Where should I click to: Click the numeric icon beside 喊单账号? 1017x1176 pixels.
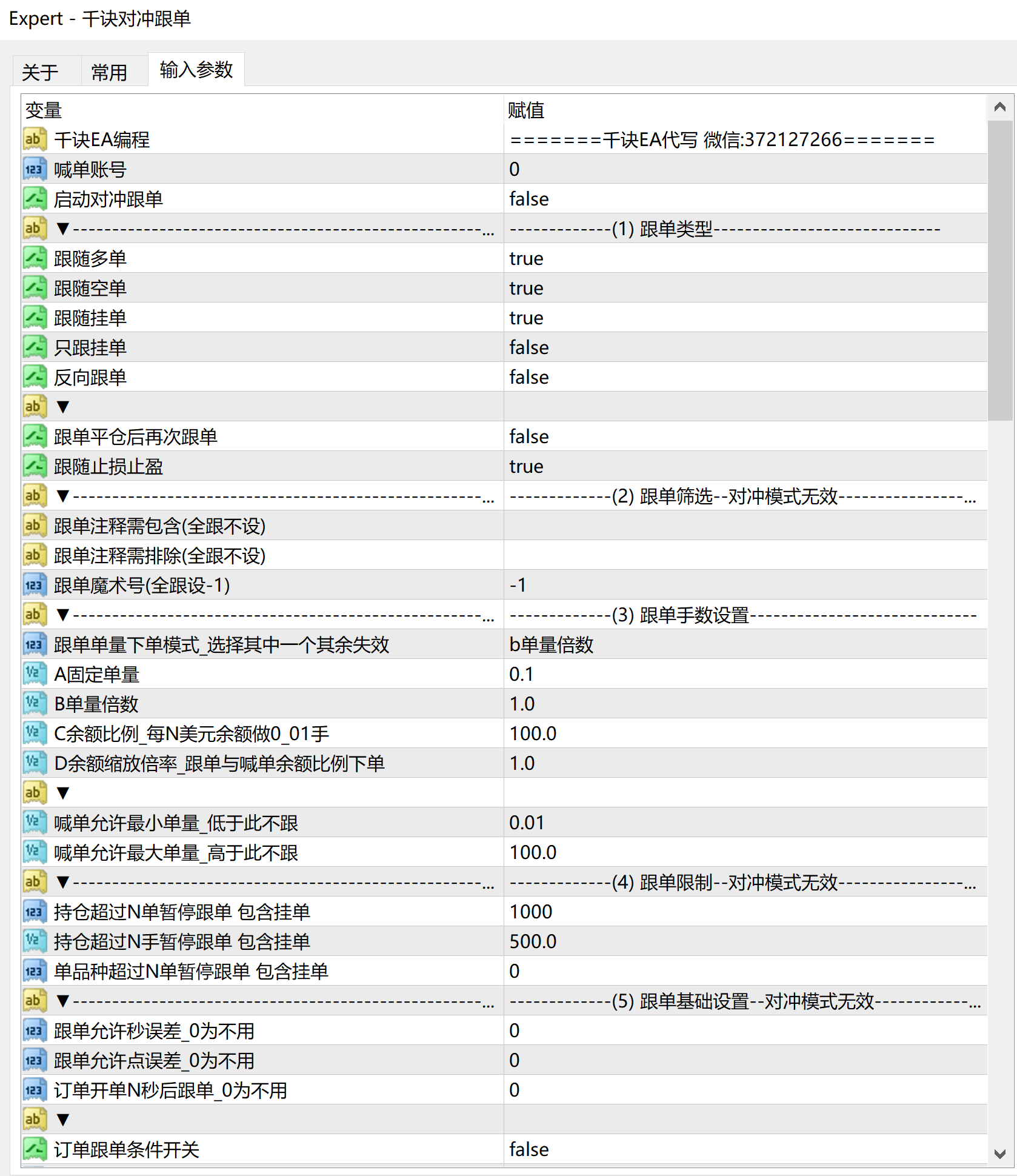click(35, 169)
